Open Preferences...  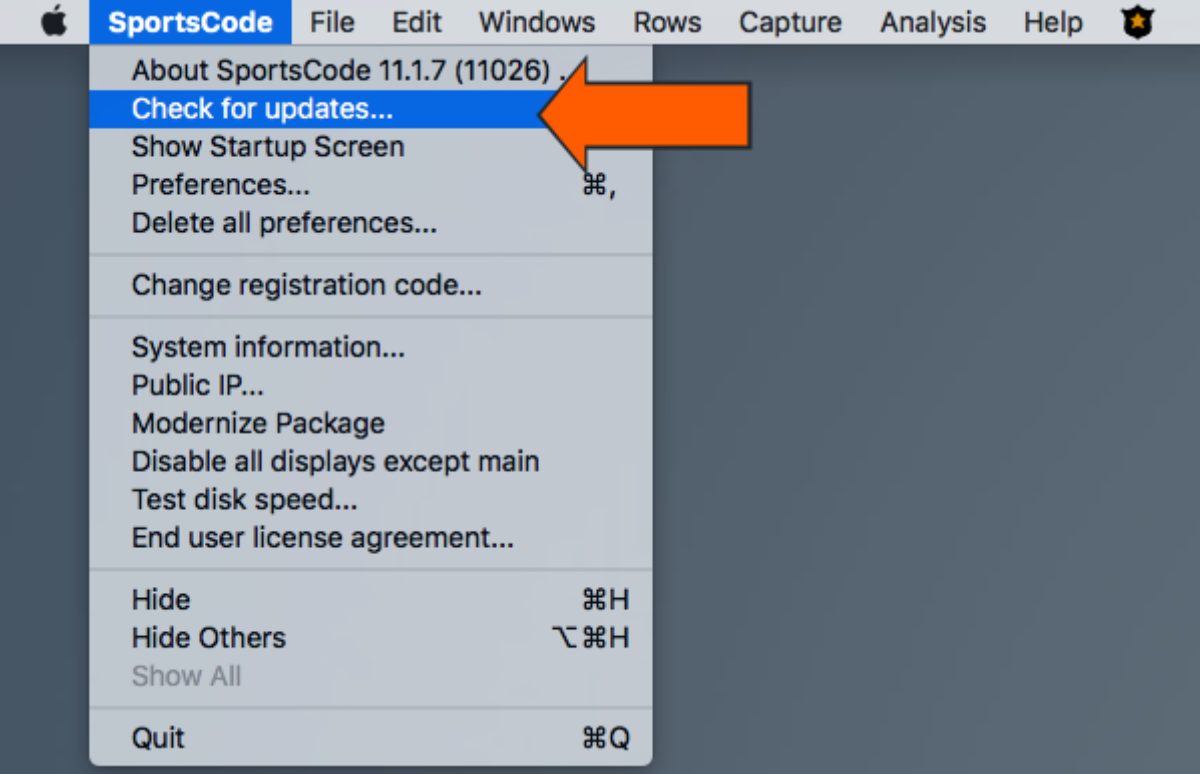220,184
